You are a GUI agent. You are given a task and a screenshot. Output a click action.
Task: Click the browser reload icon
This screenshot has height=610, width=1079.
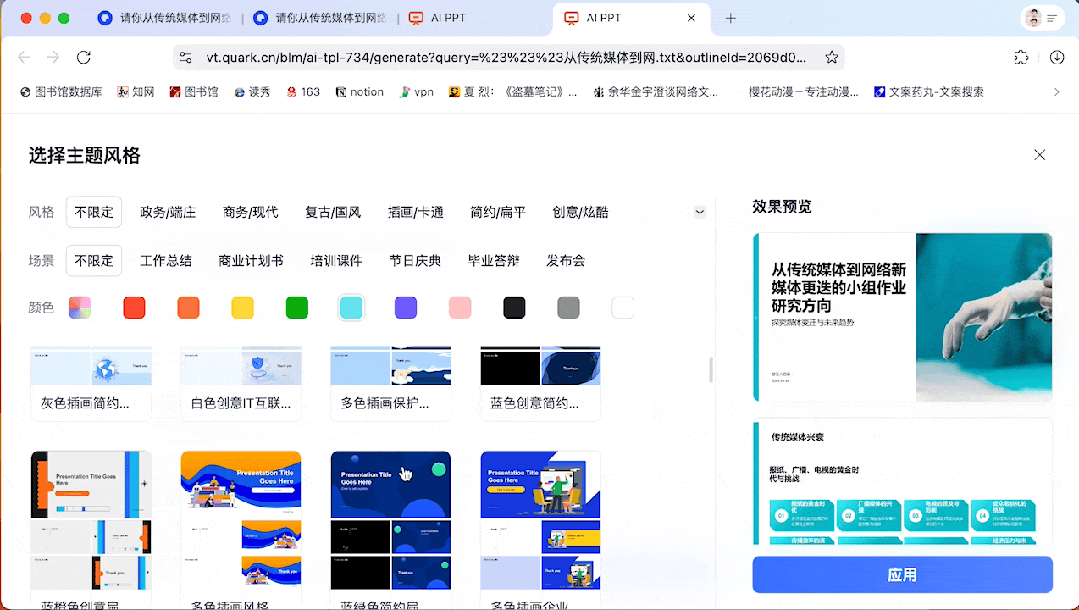pos(84,58)
